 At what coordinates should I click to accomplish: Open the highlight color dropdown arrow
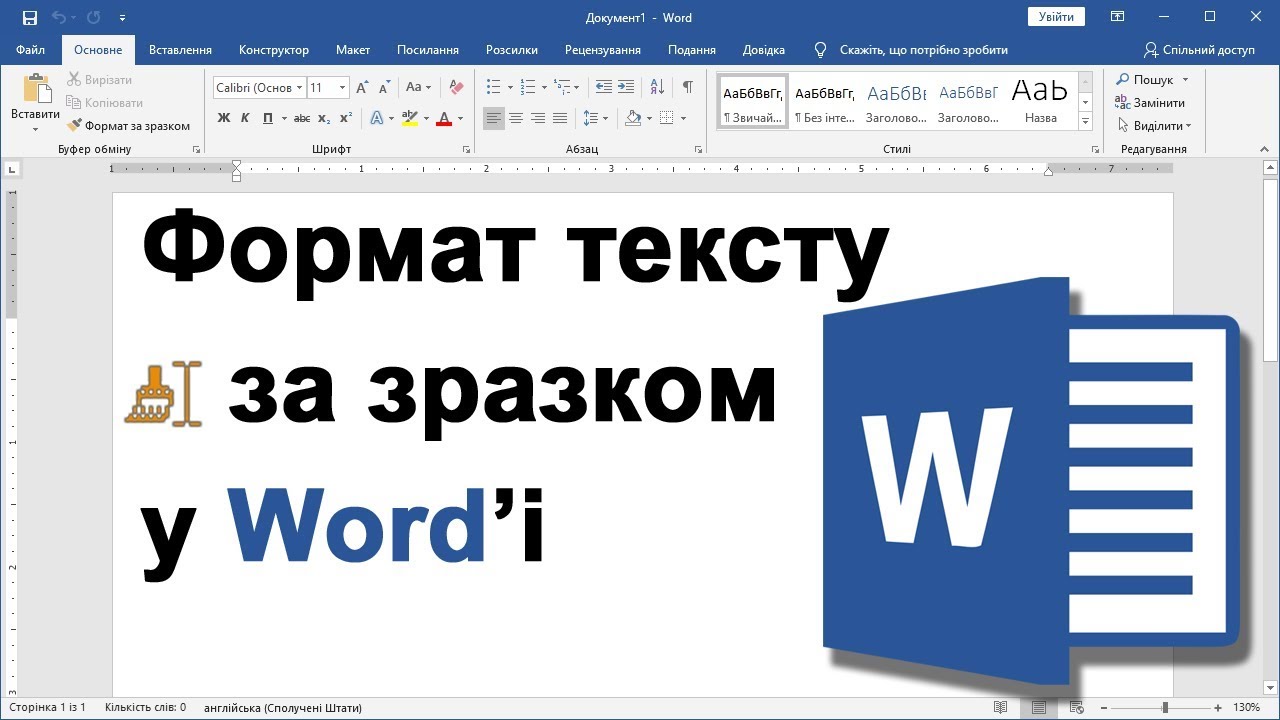click(426, 118)
